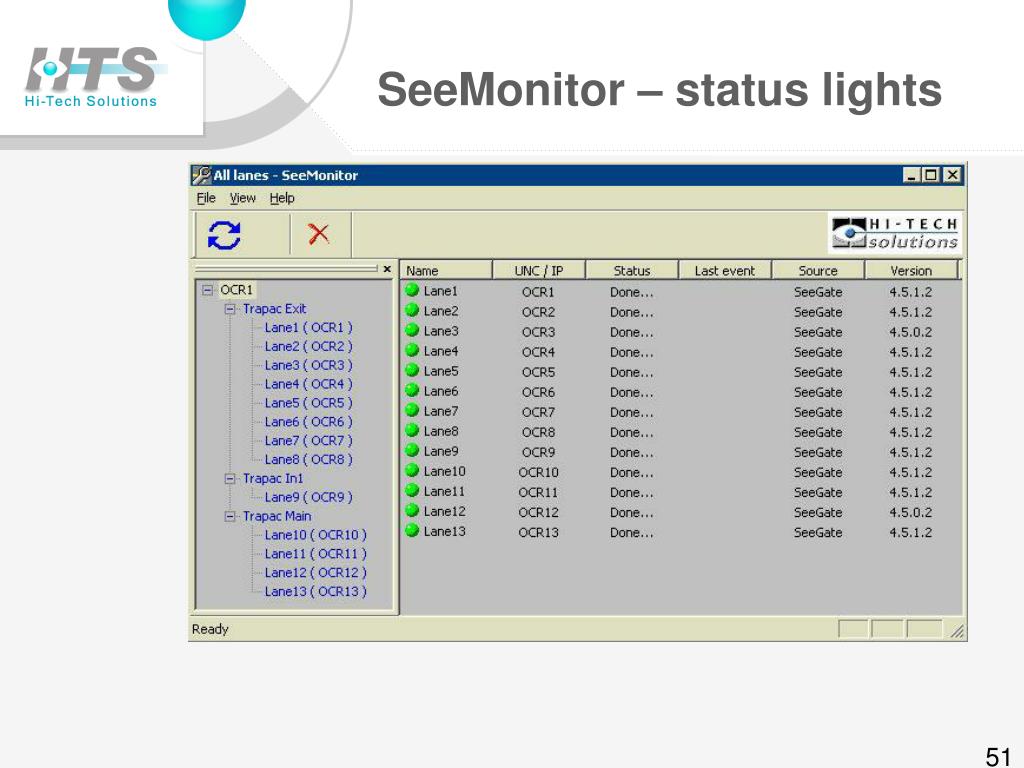The height and width of the screenshot is (768, 1024).
Task: Sort by the Status column header
Action: (632, 270)
